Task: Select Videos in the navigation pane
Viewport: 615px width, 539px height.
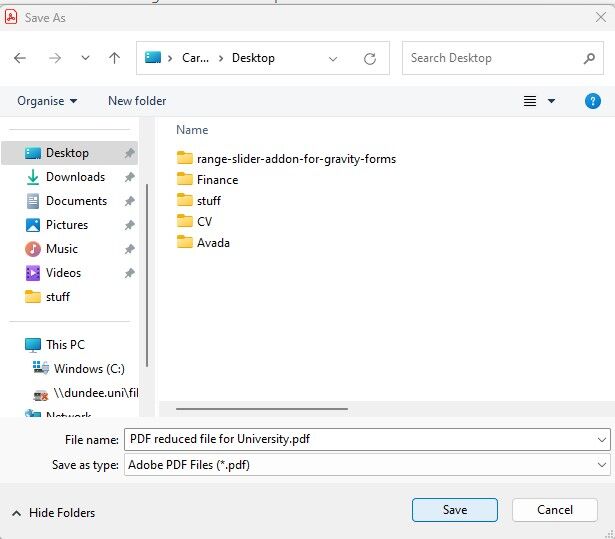Action: (69, 273)
